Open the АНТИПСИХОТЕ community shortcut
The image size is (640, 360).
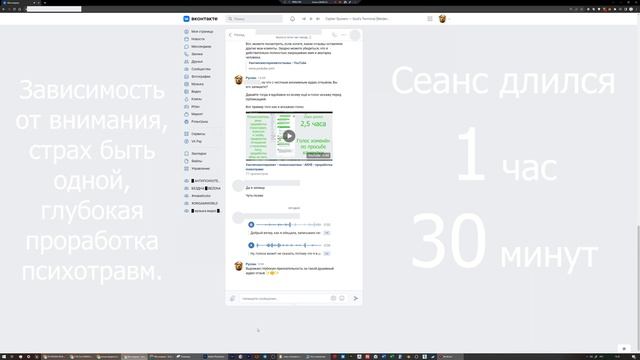coord(202,181)
